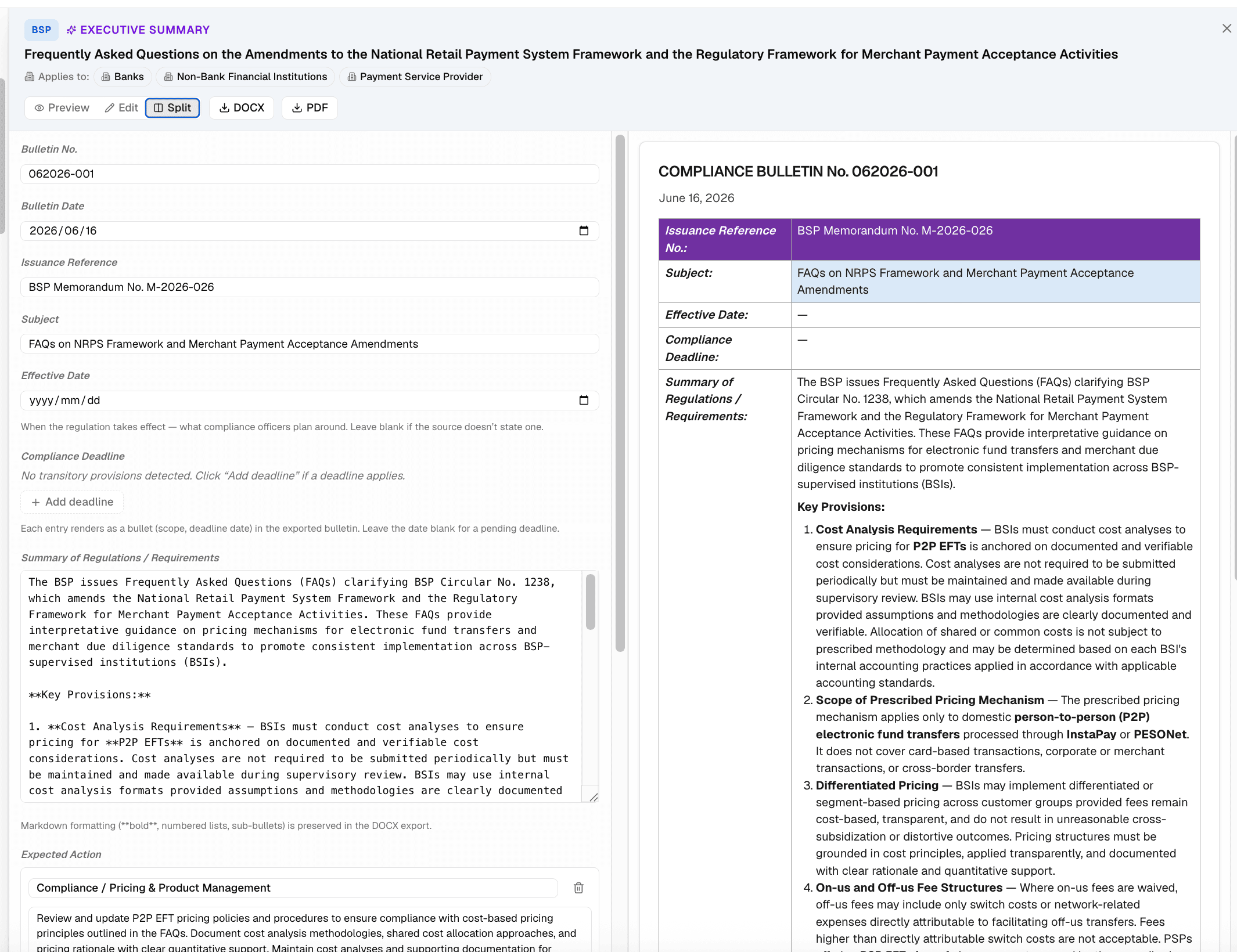Click the 'Key Provisions:' preview heading
Image resolution: width=1237 pixels, height=952 pixels.
[841, 507]
